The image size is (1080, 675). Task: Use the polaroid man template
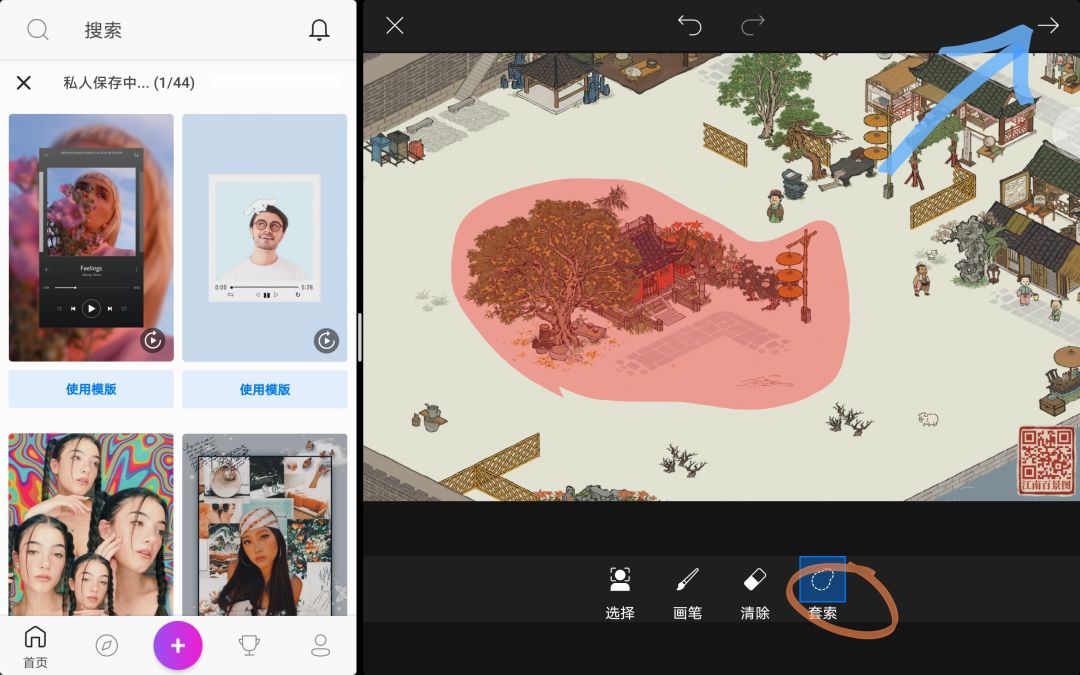pyautogui.click(x=265, y=389)
